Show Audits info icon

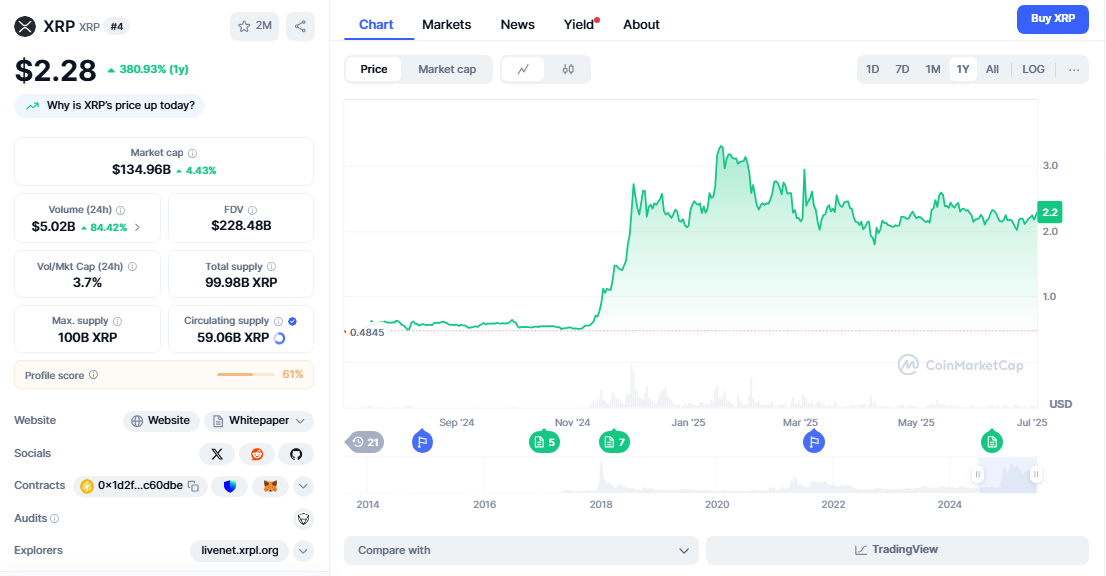pos(55,518)
